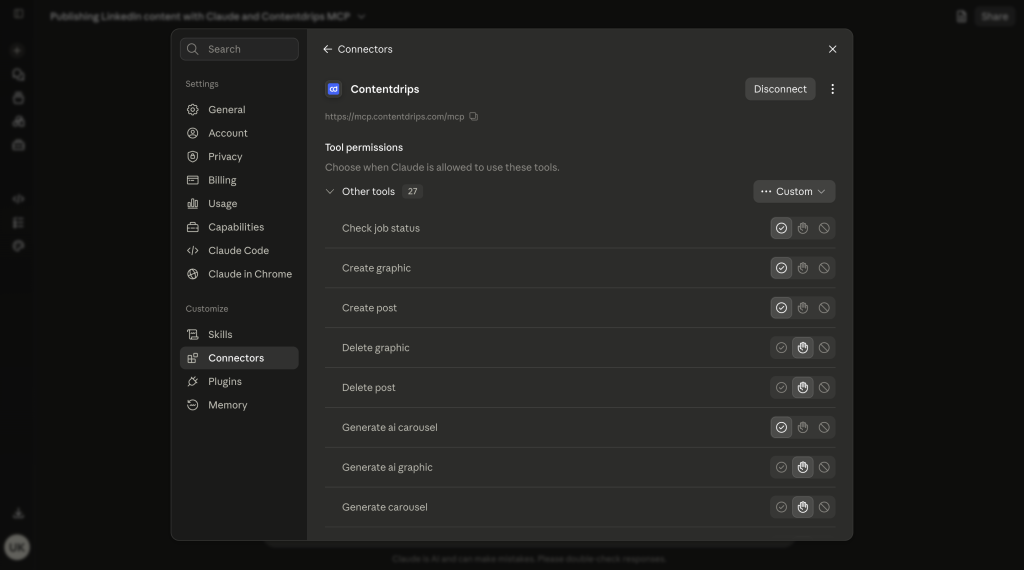Image resolution: width=1024 pixels, height=570 pixels.
Task: Allow Delete graphic without approval
Action: pos(781,347)
